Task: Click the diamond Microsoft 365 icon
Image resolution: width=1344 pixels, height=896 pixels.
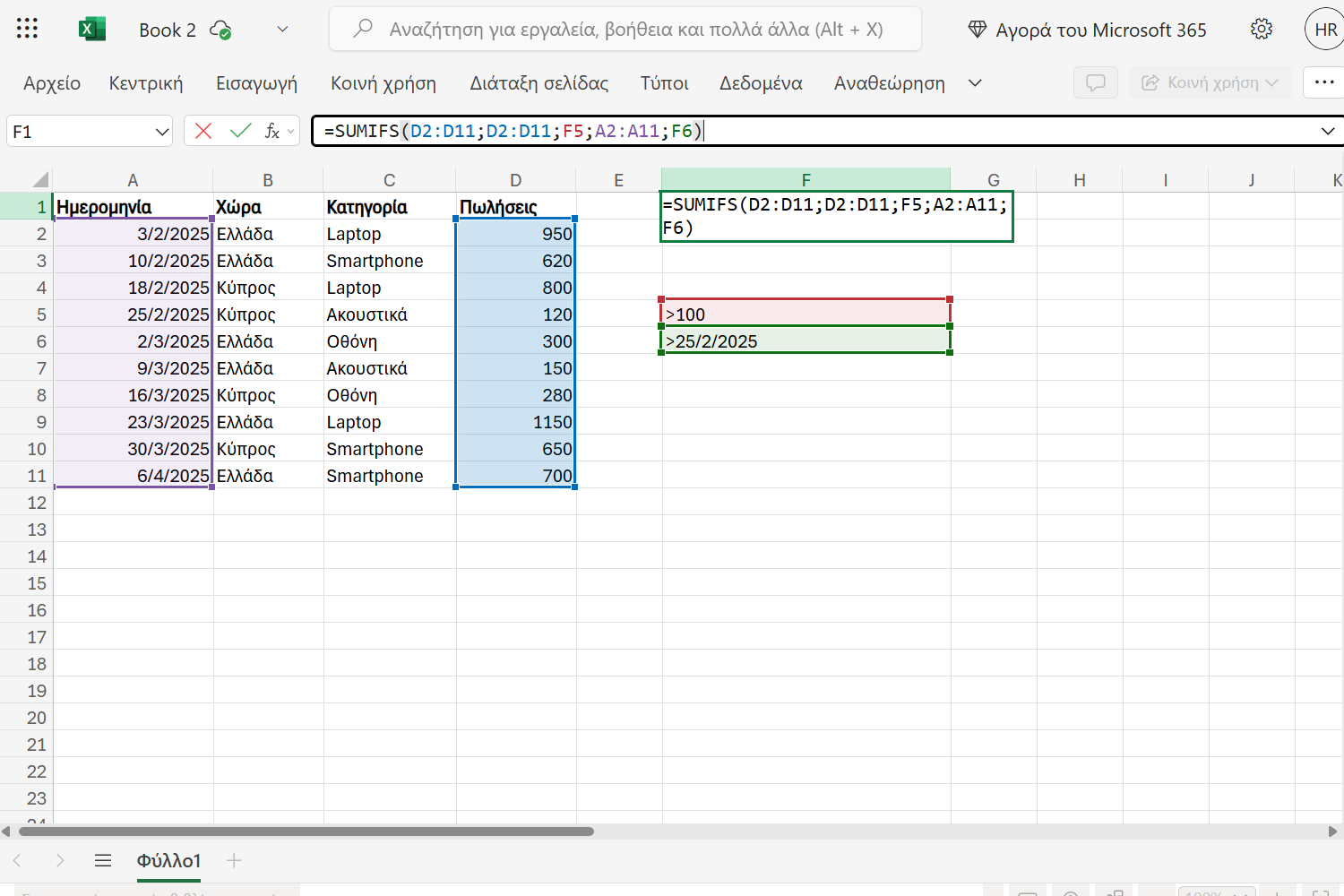Action: (978, 30)
